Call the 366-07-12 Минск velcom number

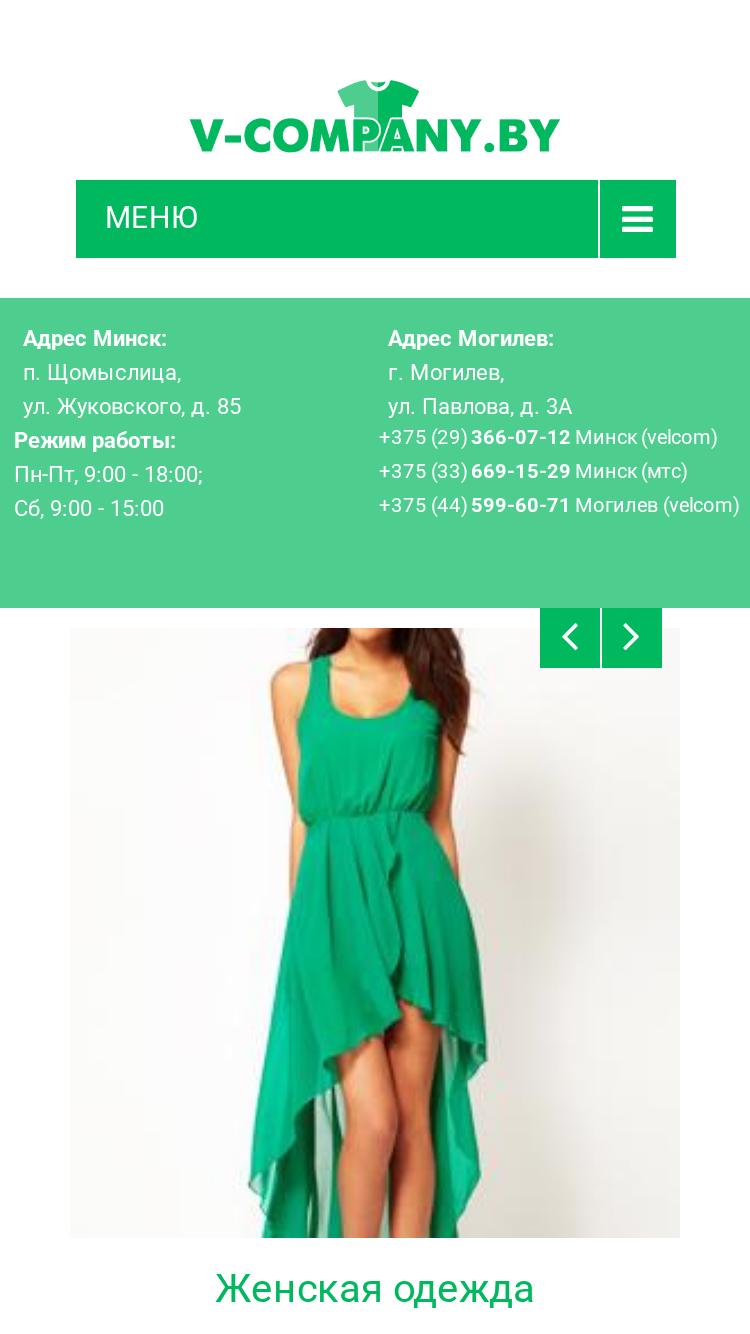(548, 437)
